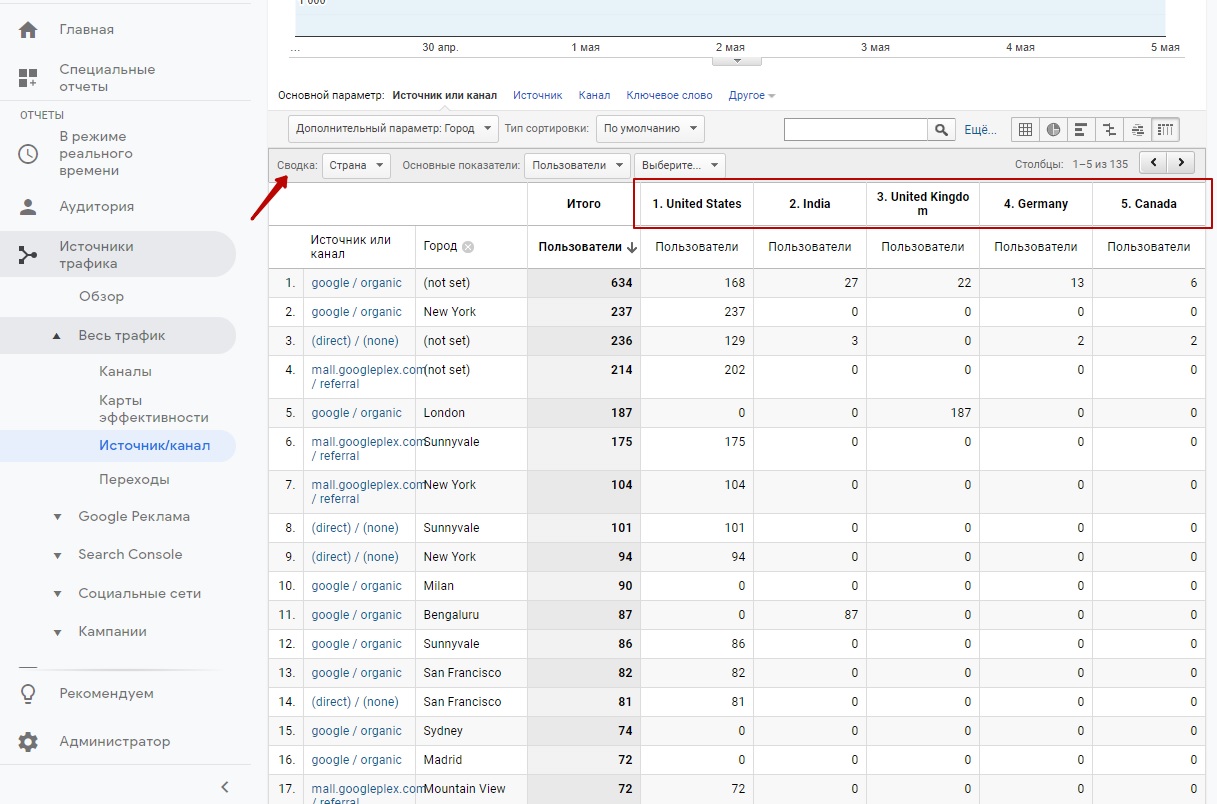This screenshot has height=804, width=1217.
Task: Open pivot Страна dropdown
Action: (x=356, y=165)
